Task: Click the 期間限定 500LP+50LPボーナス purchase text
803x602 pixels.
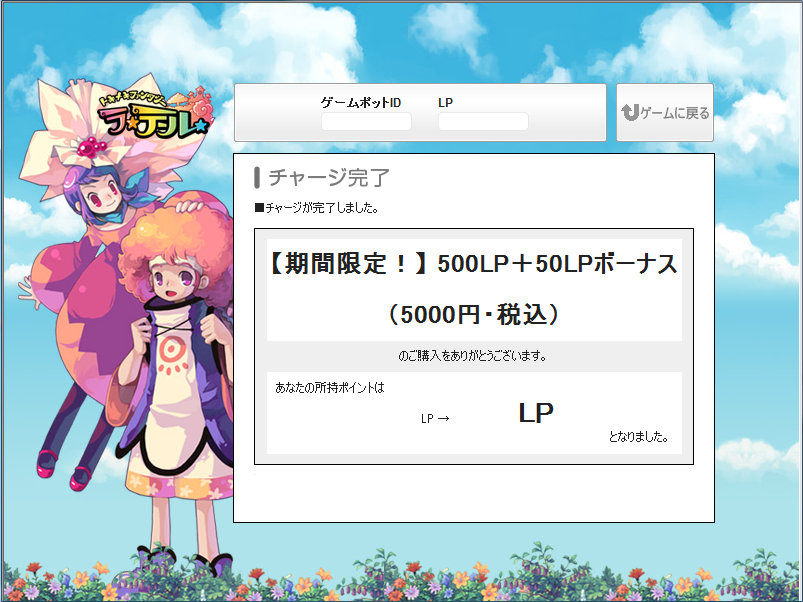Action: point(473,264)
